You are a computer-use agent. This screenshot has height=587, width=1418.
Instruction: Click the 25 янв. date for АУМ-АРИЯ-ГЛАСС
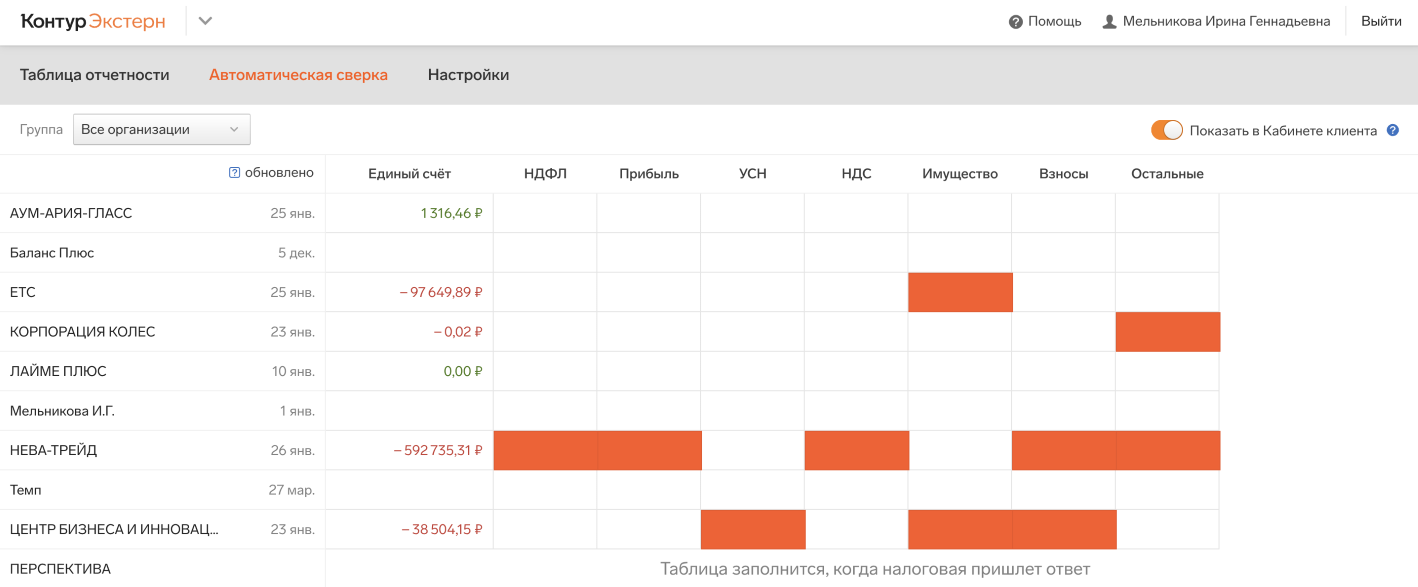point(293,213)
